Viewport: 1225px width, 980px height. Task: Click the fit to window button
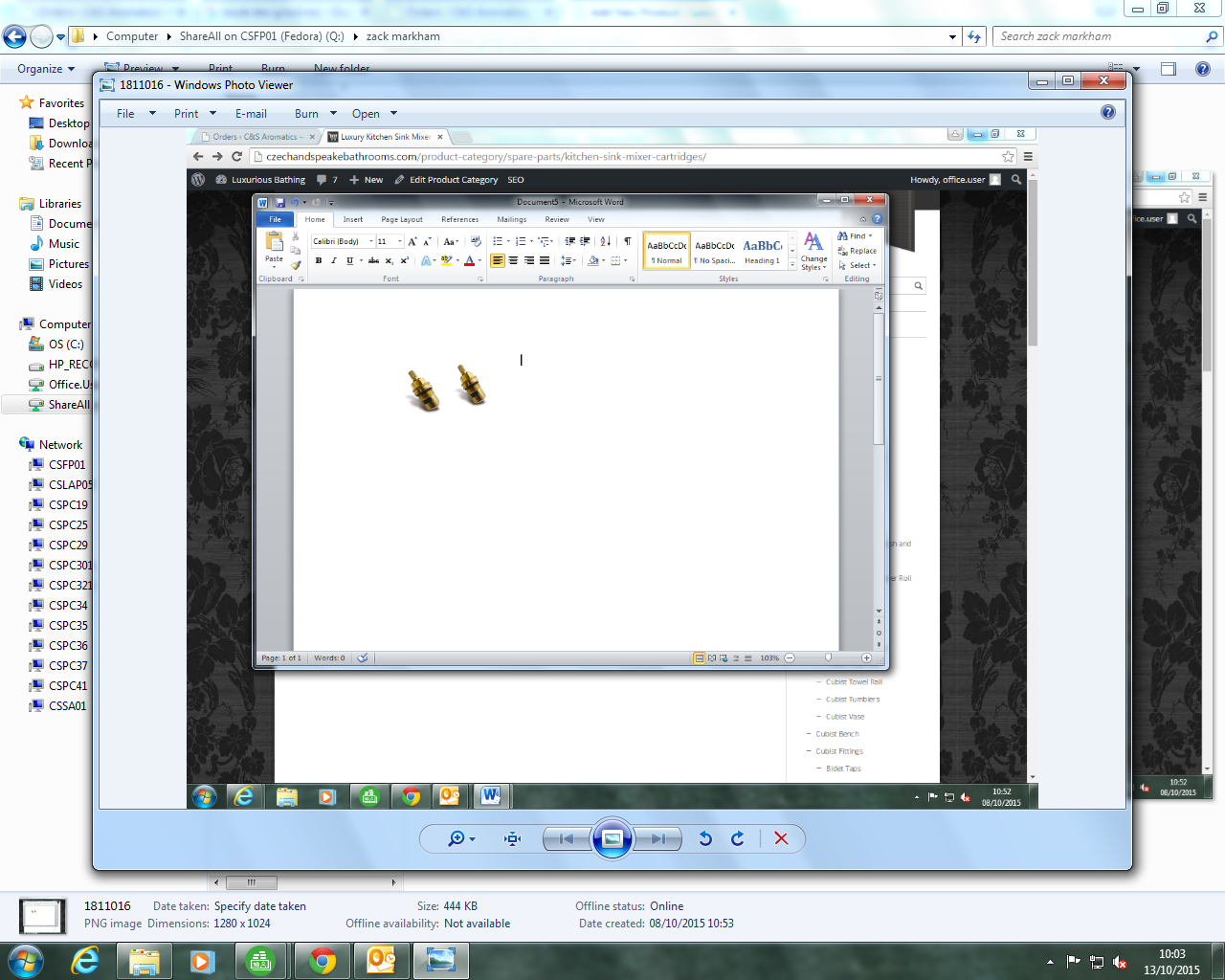513,839
